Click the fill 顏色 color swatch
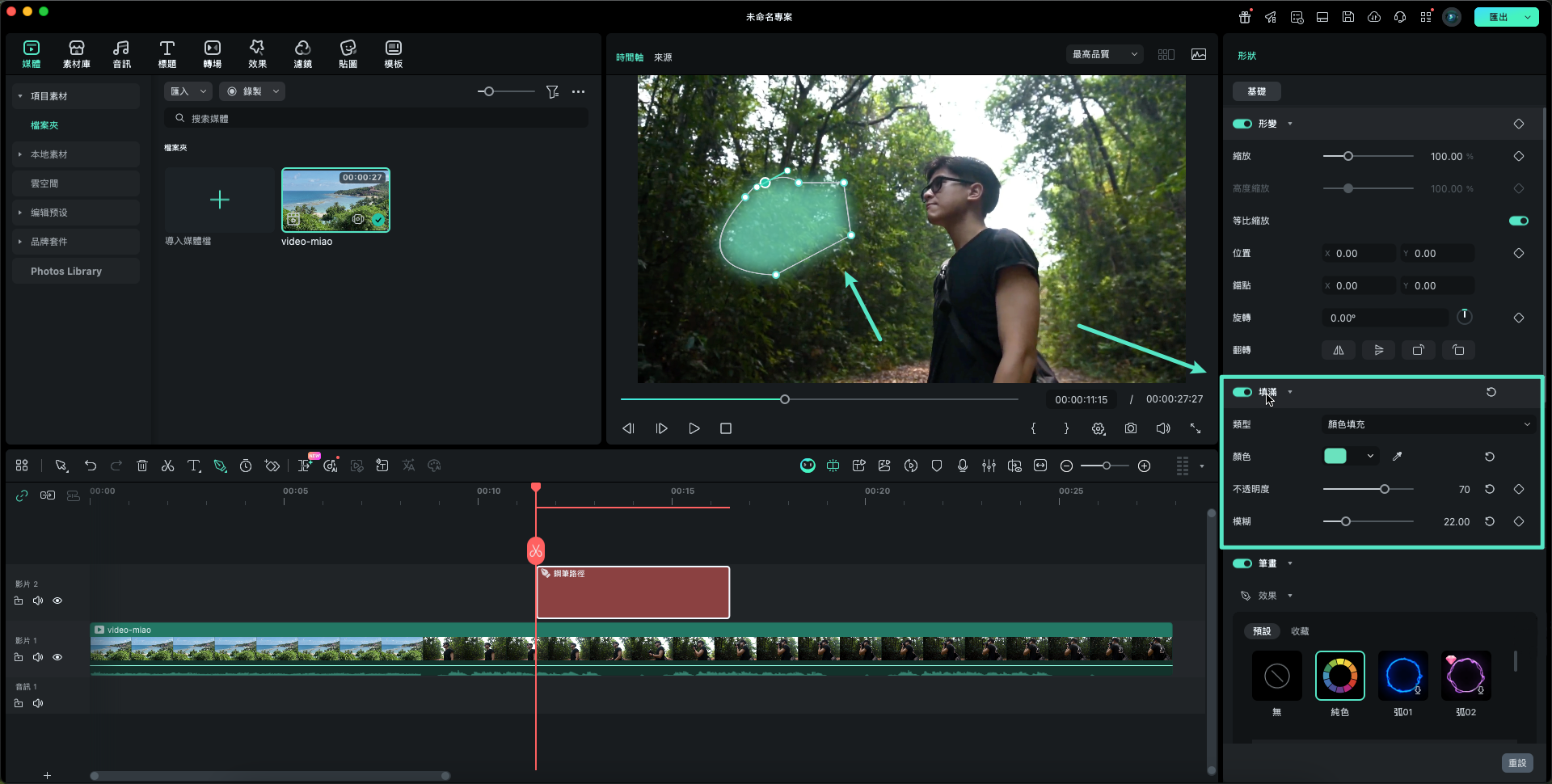This screenshot has height=784, width=1552. [x=1335, y=457]
